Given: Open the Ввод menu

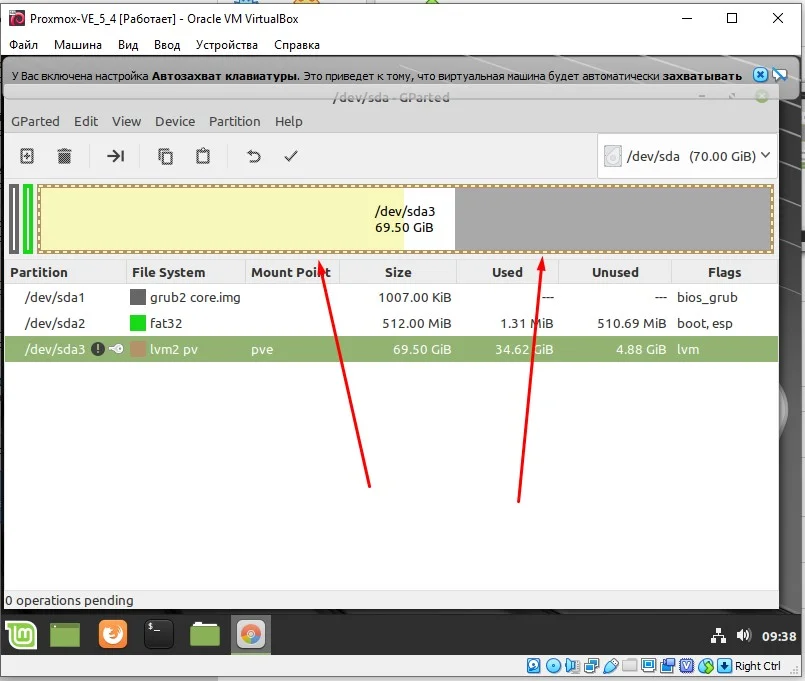Looking at the screenshot, I should click(x=167, y=45).
